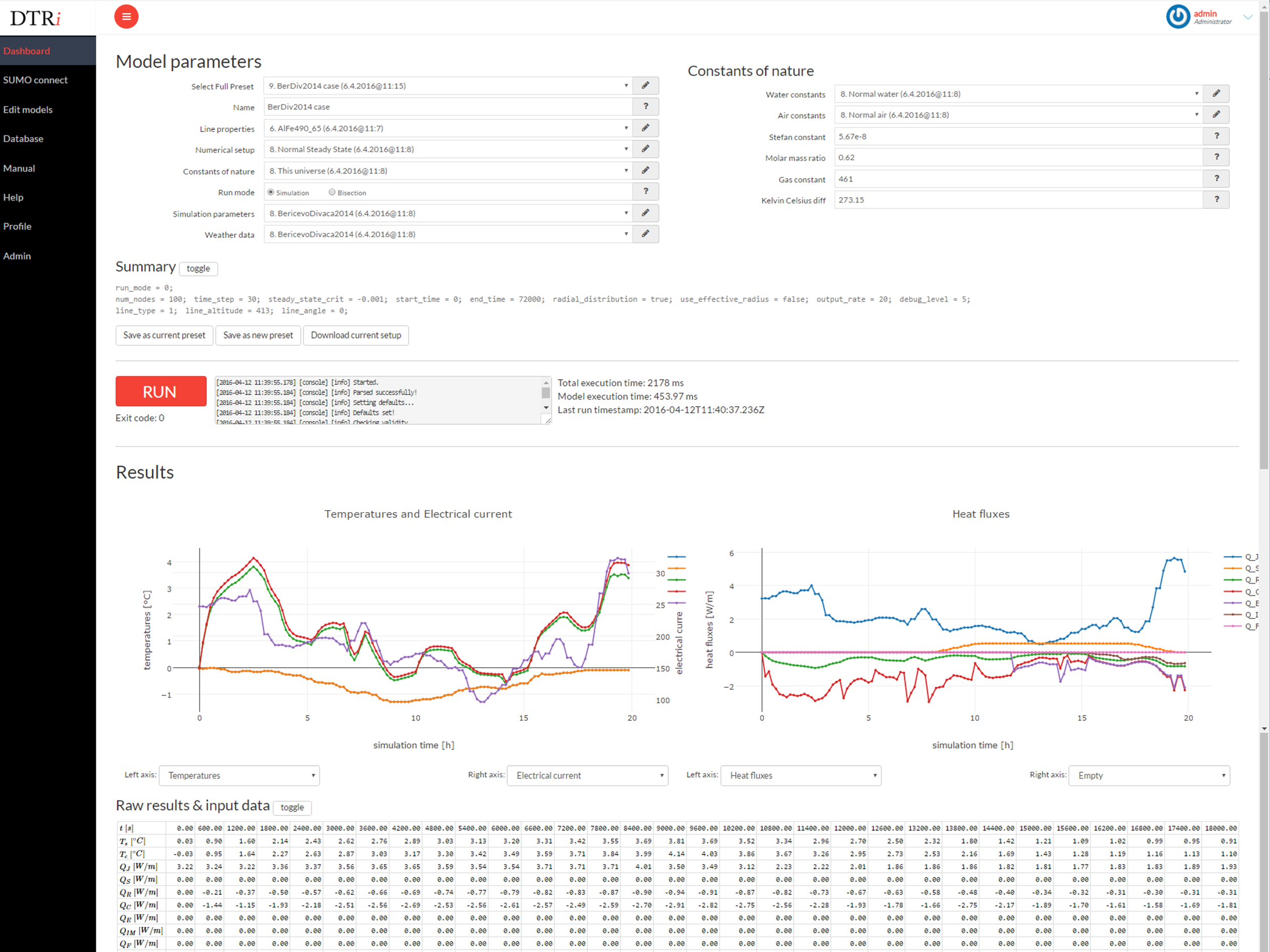The image size is (1270, 952).
Task: Click the Save as new preset button
Action: pos(258,335)
